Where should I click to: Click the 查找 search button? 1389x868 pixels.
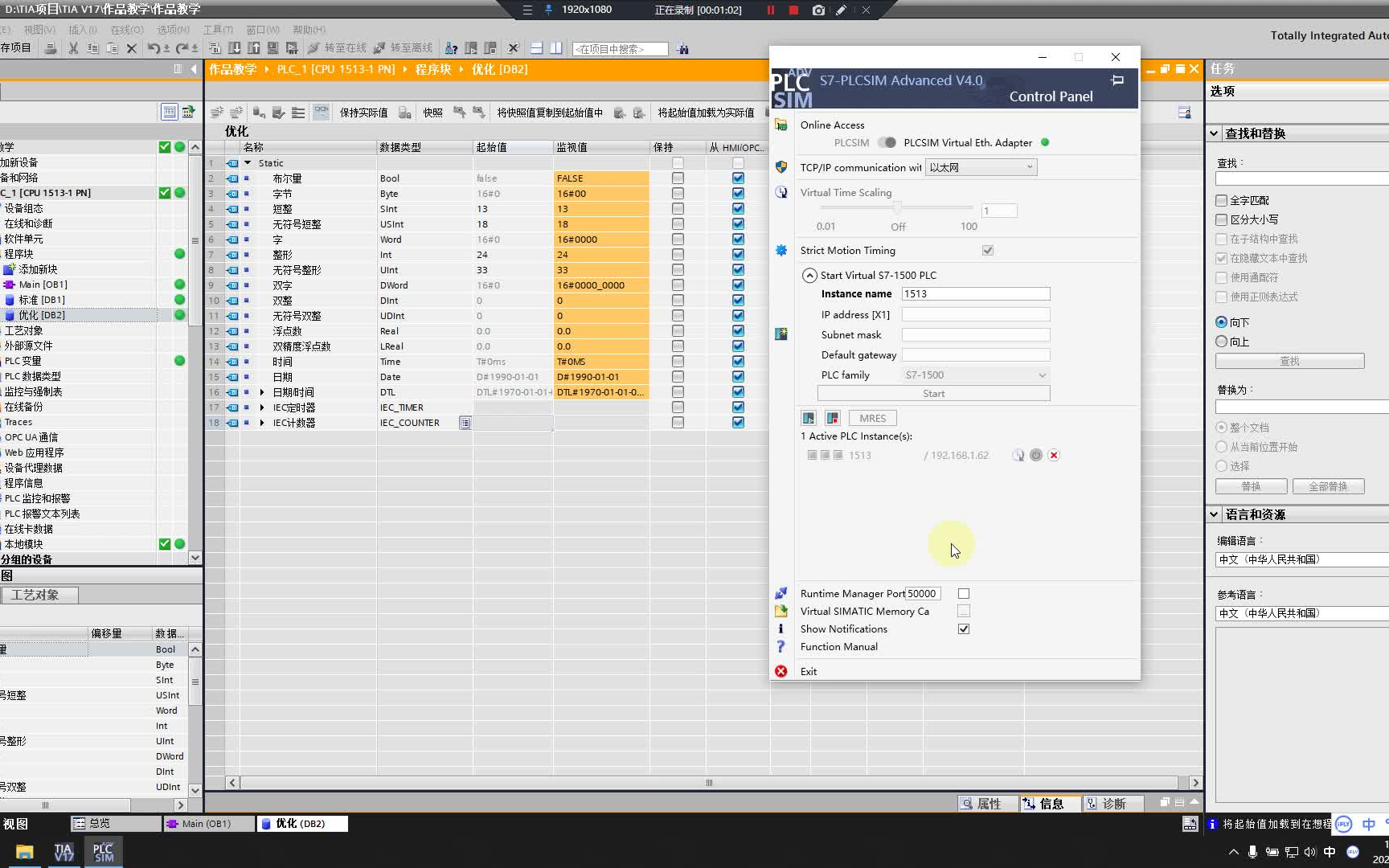pos(1289,361)
